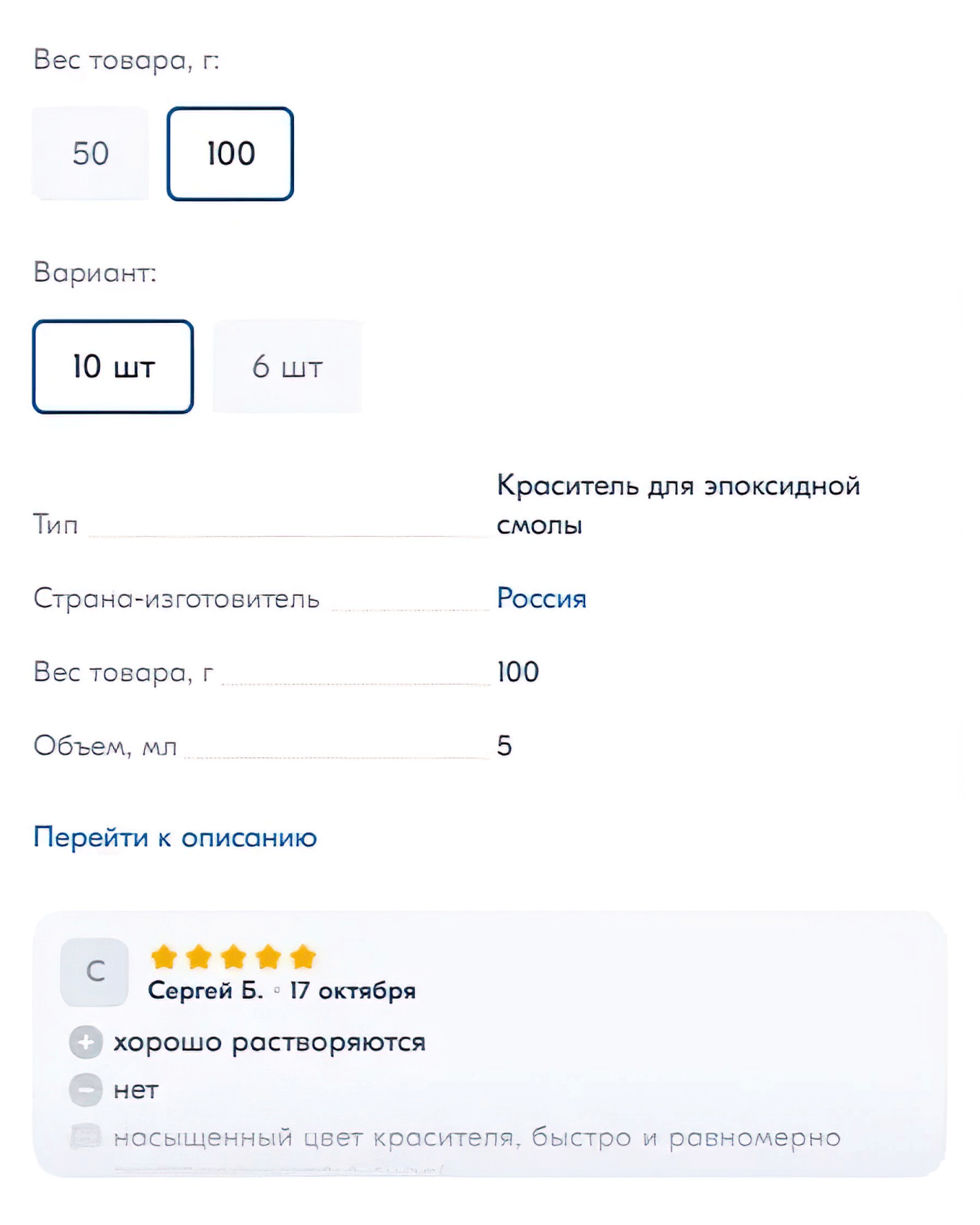Choose the 6 шт variant
The height and width of the screenshot is (1225, 980).
287,366
